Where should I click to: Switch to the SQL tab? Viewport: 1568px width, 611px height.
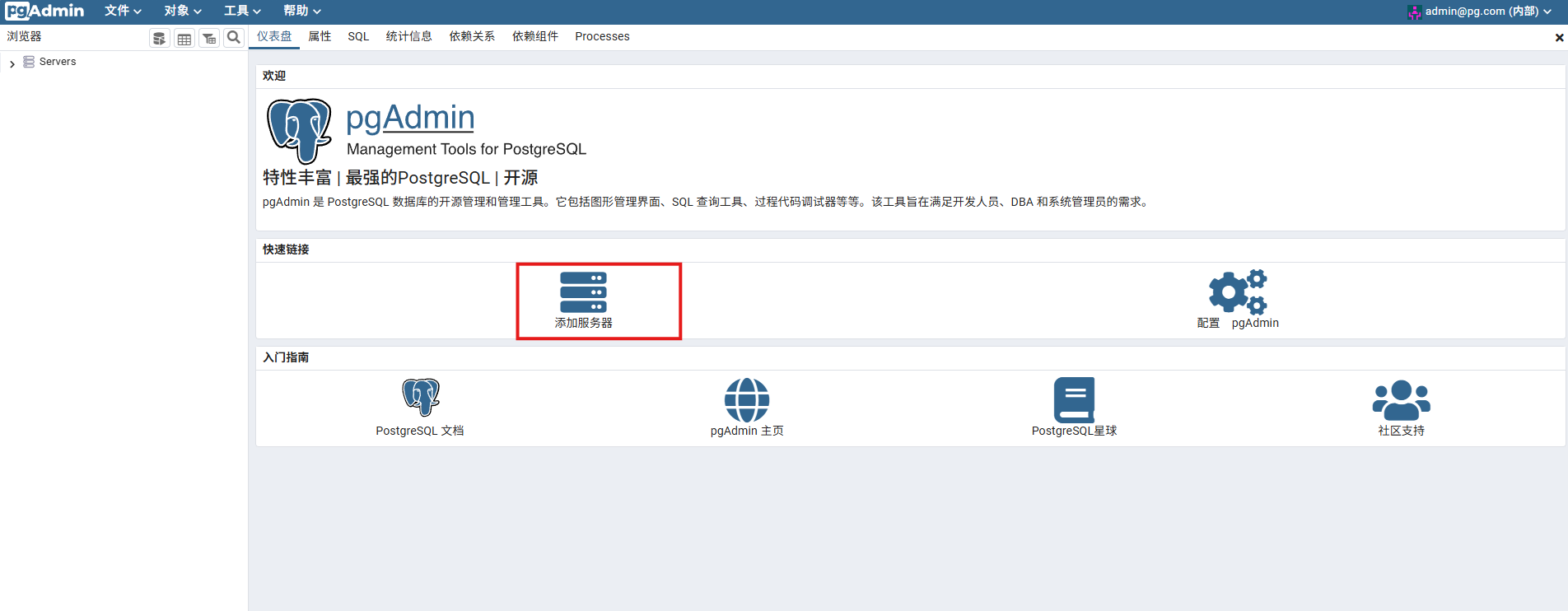358,36
